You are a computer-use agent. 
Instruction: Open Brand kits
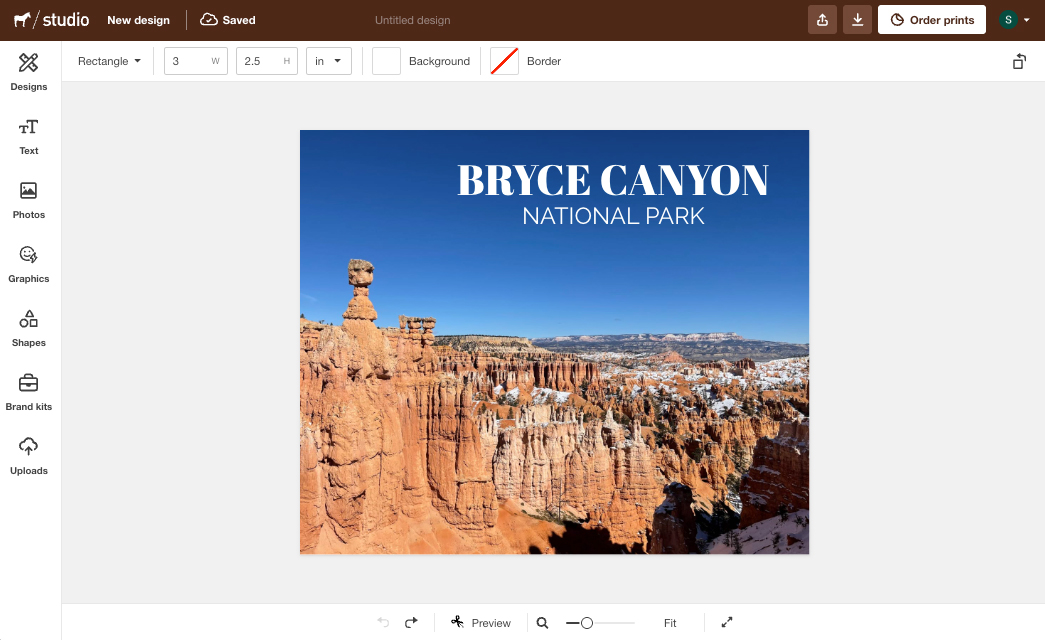click(x=28, y=391)
